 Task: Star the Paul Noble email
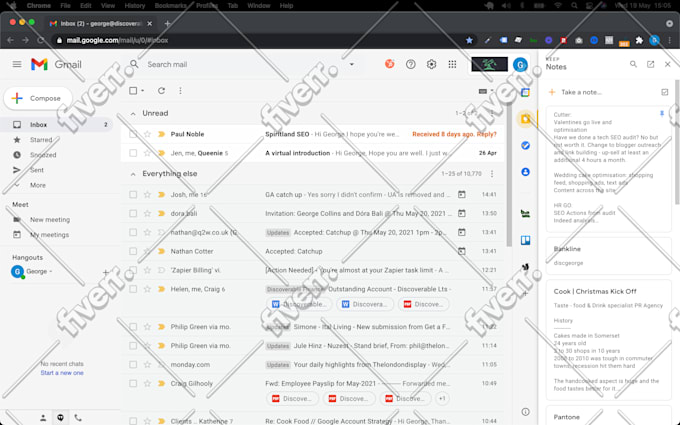tap(147, 134)
